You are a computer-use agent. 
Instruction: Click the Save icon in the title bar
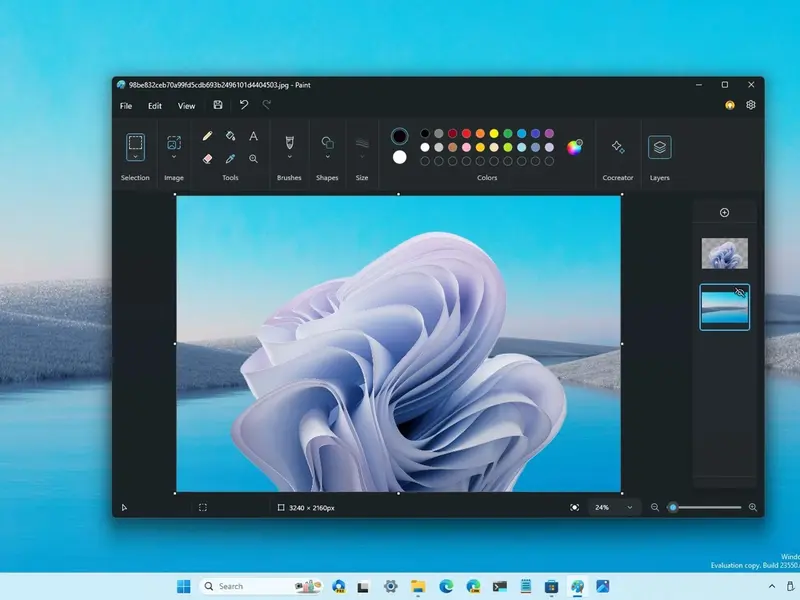pyautogui.click(x=218, y=105)
